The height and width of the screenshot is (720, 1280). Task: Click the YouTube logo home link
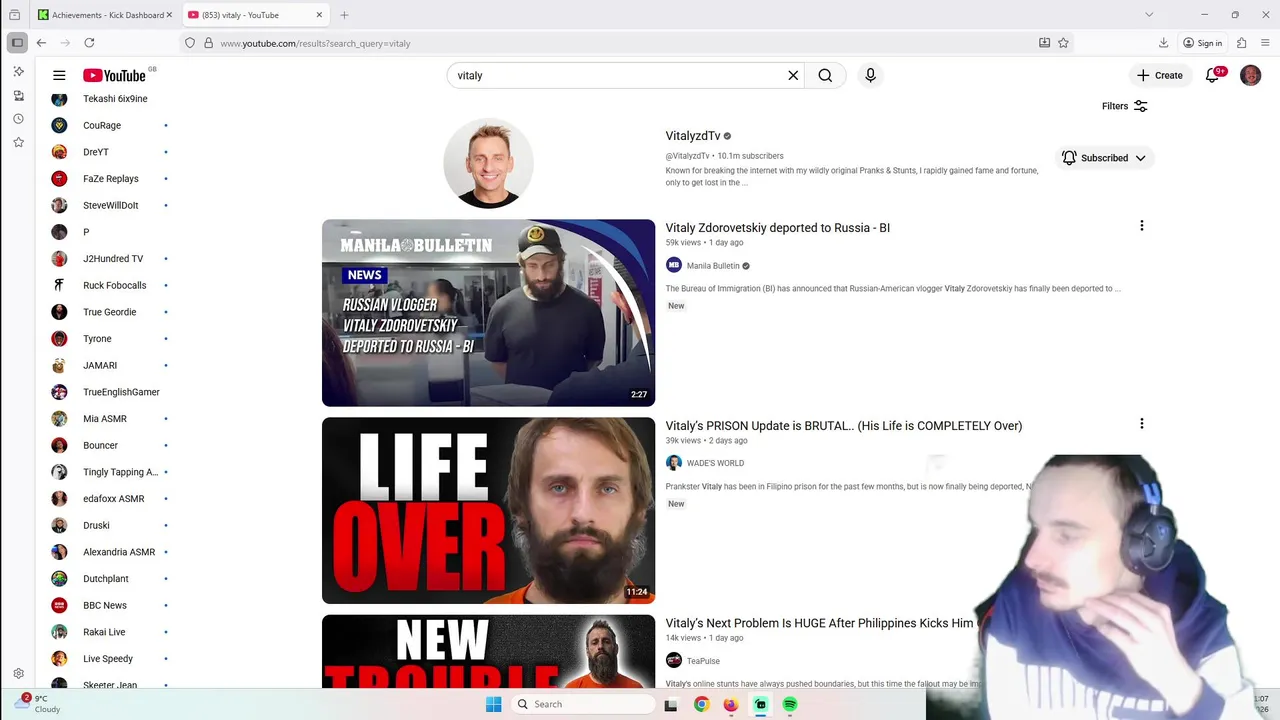tap(115, 75)
